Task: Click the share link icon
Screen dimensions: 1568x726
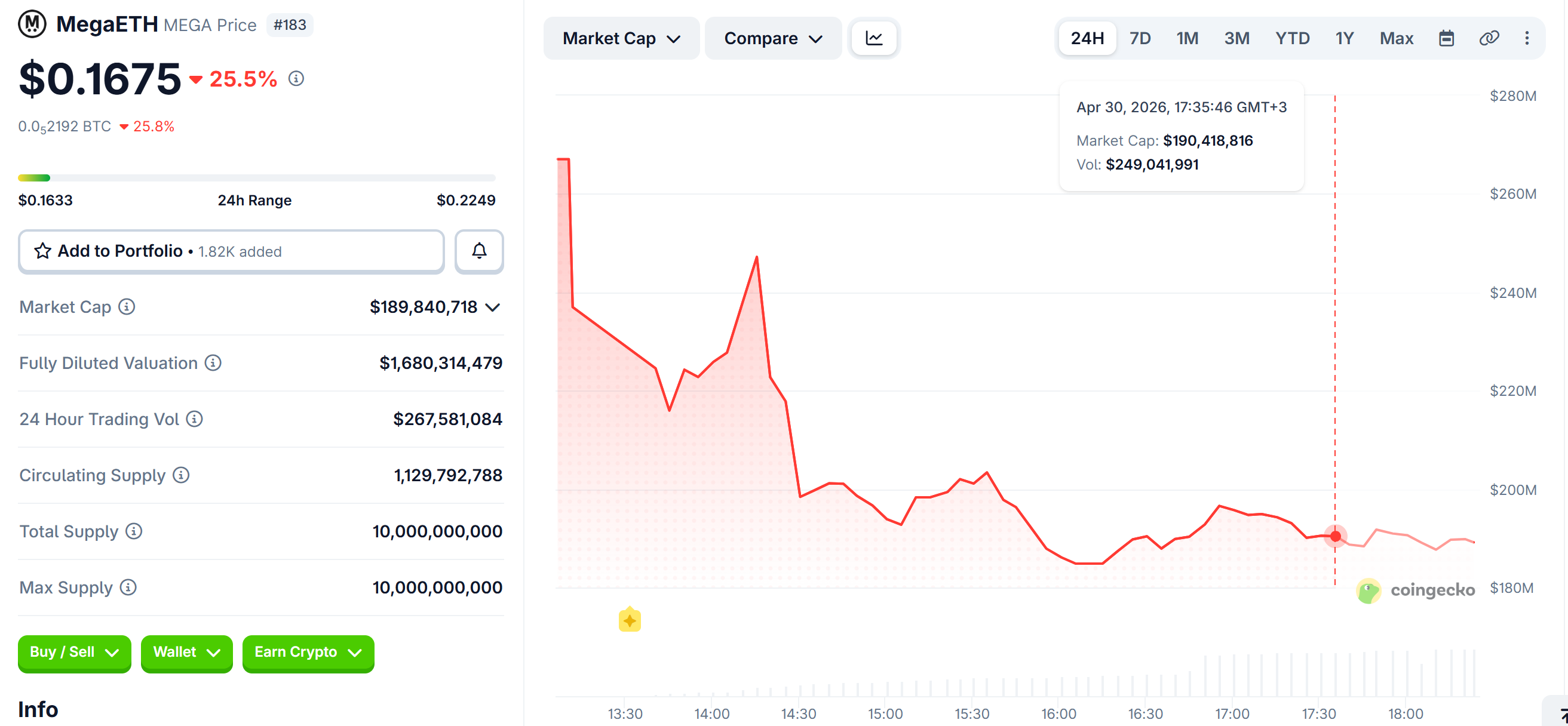Action: pyautogui.click(x=1490, y=38)
